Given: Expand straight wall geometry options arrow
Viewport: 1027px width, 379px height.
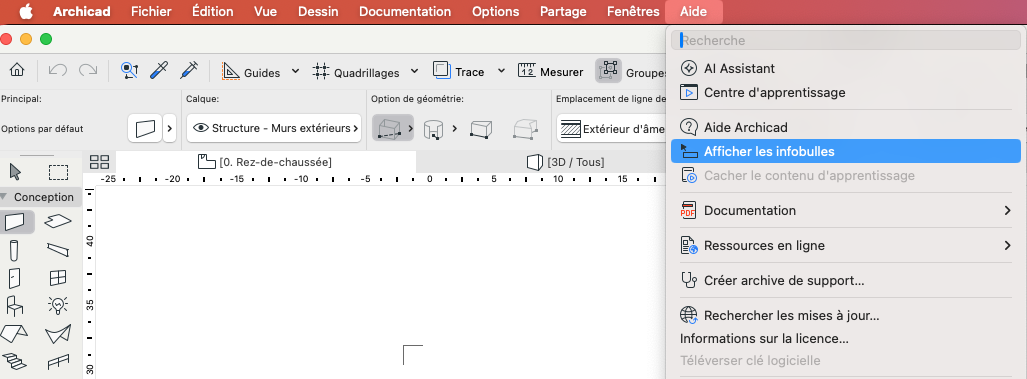Looking at the screenshot, I should coord(411,128).
